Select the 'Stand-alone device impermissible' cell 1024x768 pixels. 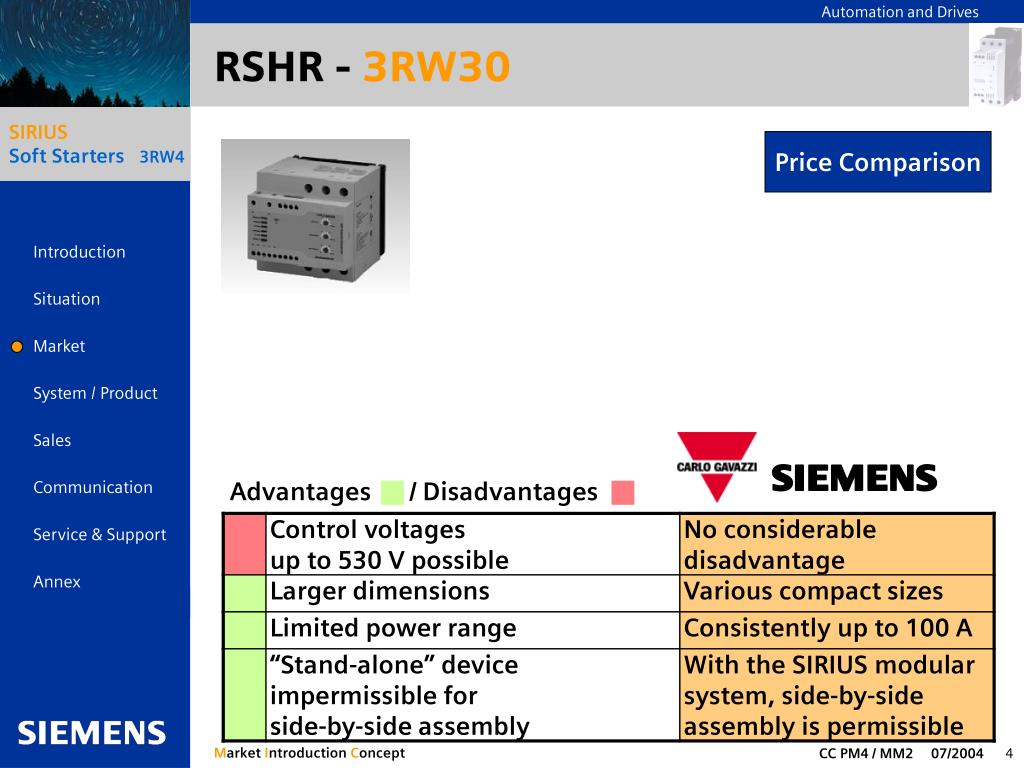(473, 694)
